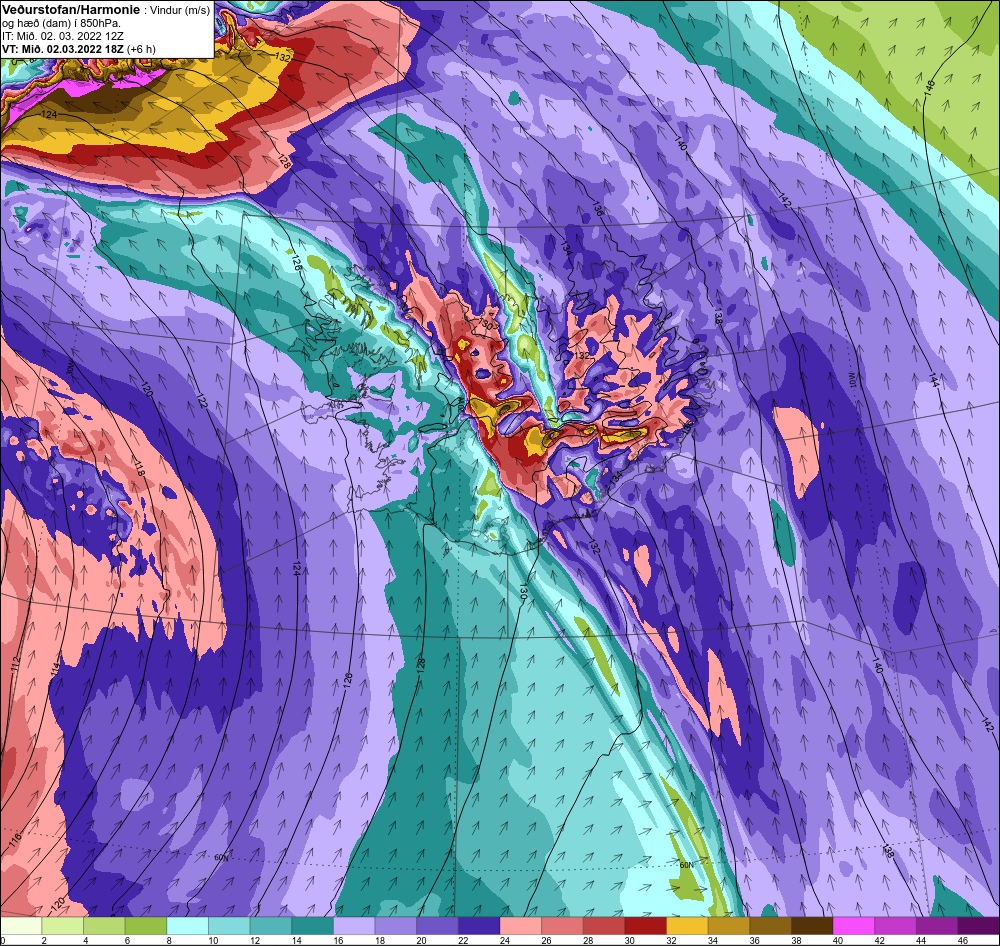
Task: Pick the green 4–6 m/s legend swatch
Action: (105, 926)
